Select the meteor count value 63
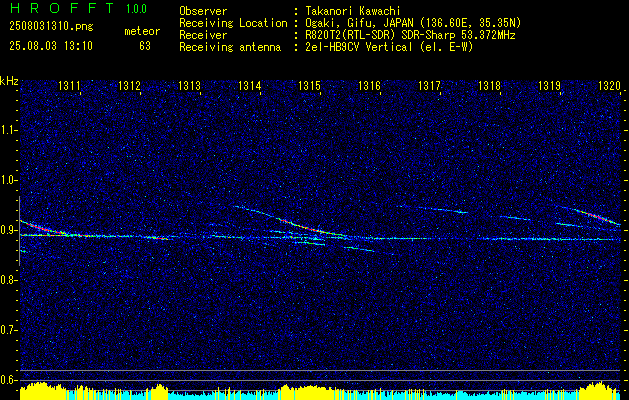Screen dimensions: 629x400 [x=145, y=46]
